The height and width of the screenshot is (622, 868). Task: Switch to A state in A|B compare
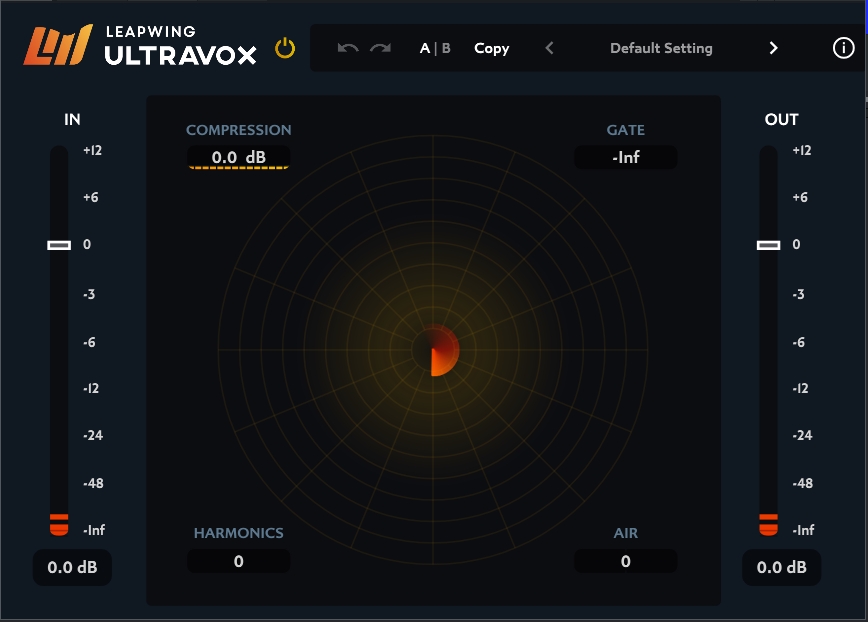(425, 48)
